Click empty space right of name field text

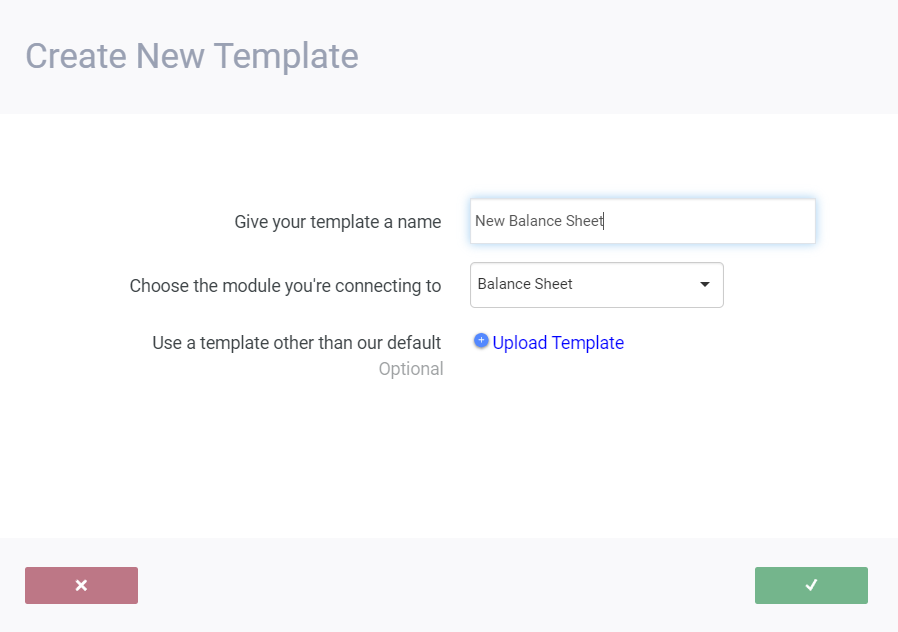(x=720, y=221)
